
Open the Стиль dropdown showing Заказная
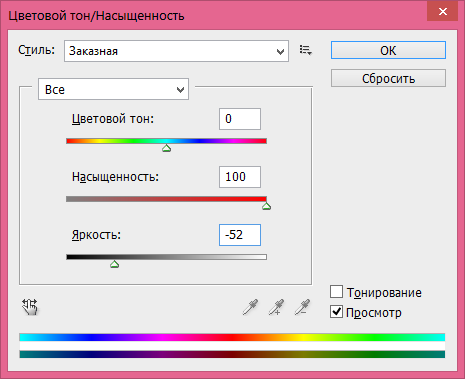(x=176, y=51)
